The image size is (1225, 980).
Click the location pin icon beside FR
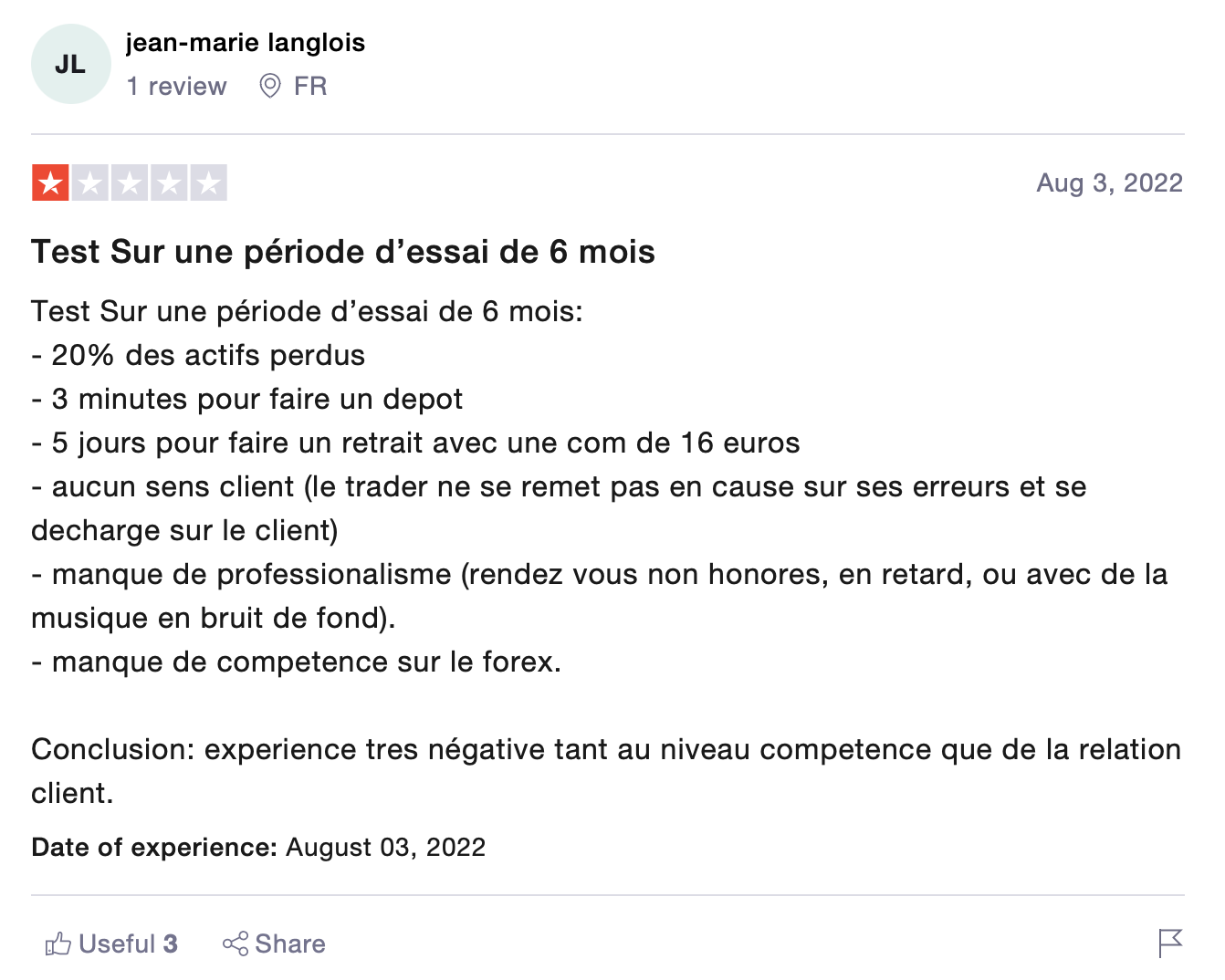tap(270, 86)
